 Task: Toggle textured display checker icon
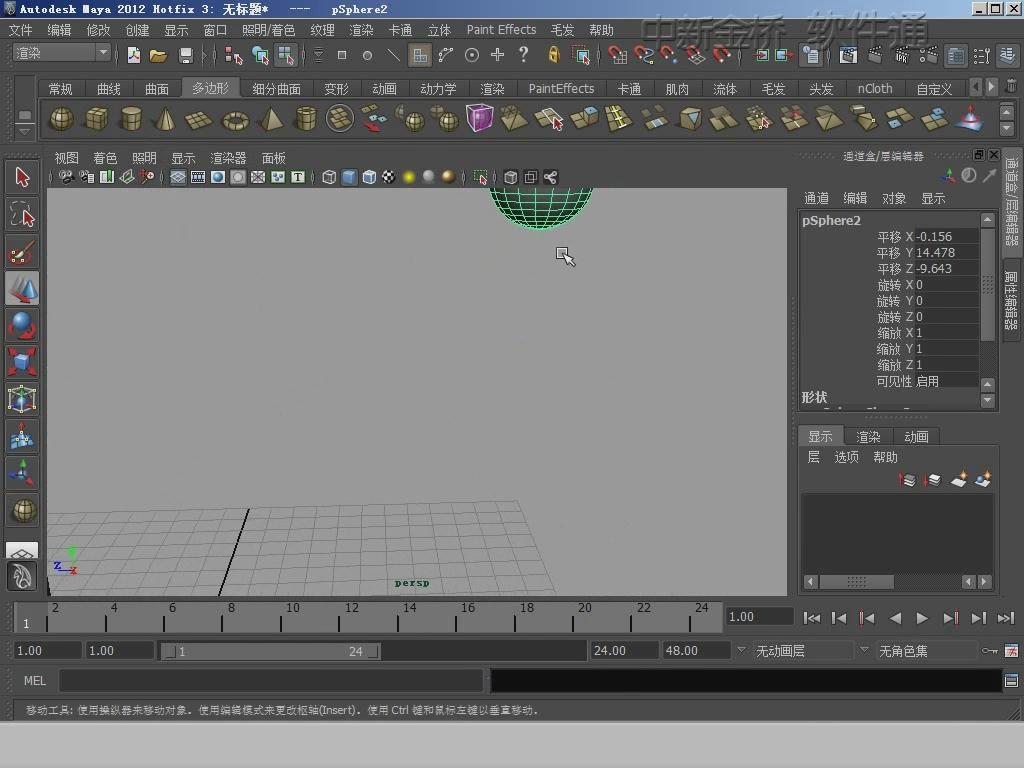(x=389, y=177)
